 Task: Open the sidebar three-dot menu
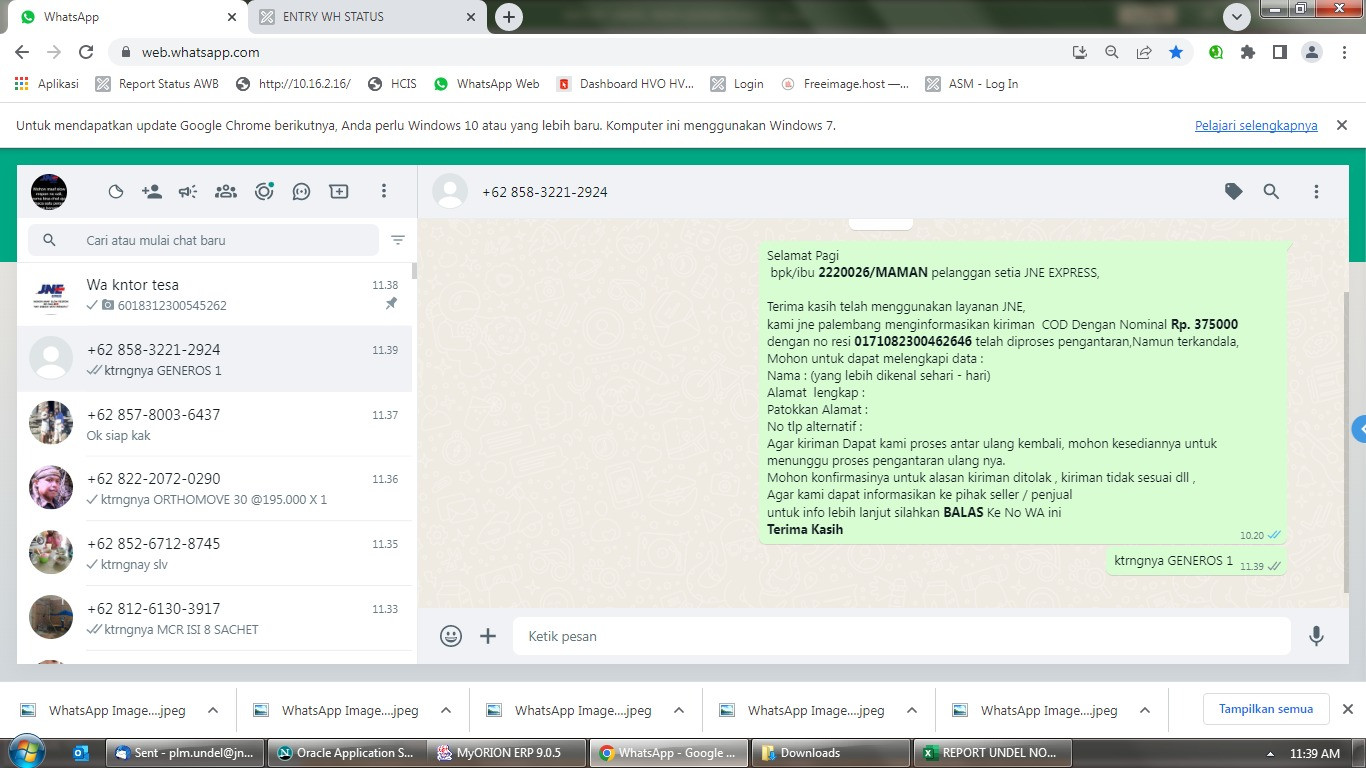point(384,191)
